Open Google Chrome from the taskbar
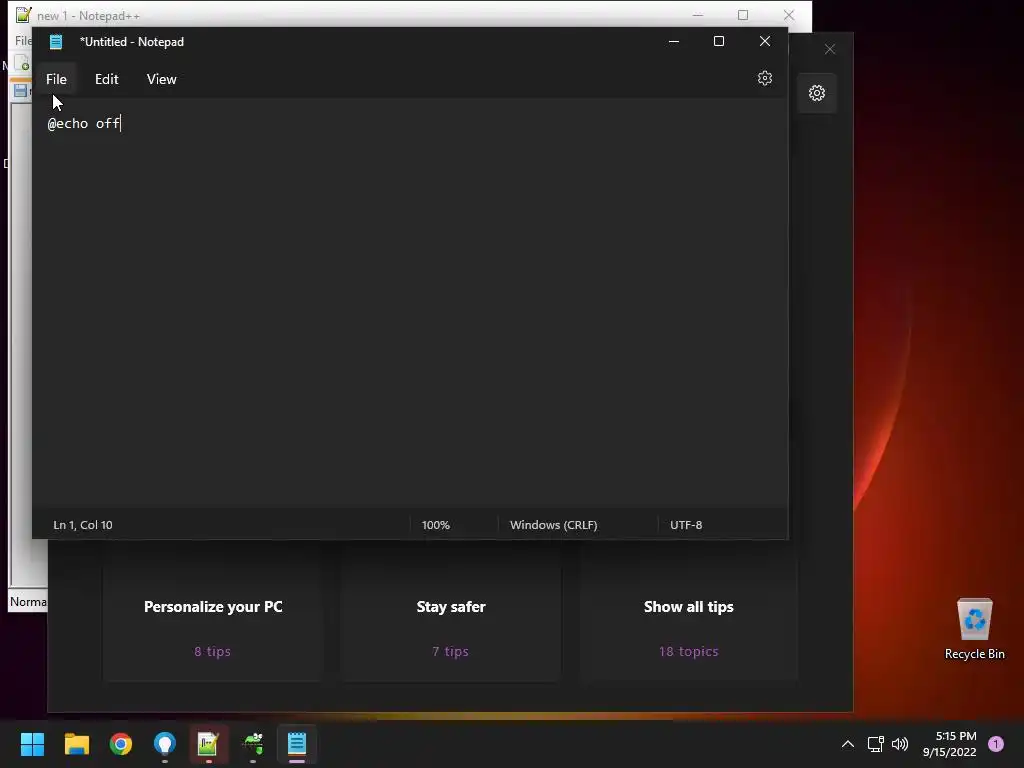The width and height of the screenshot is (1024, 768). click(121, 744)
